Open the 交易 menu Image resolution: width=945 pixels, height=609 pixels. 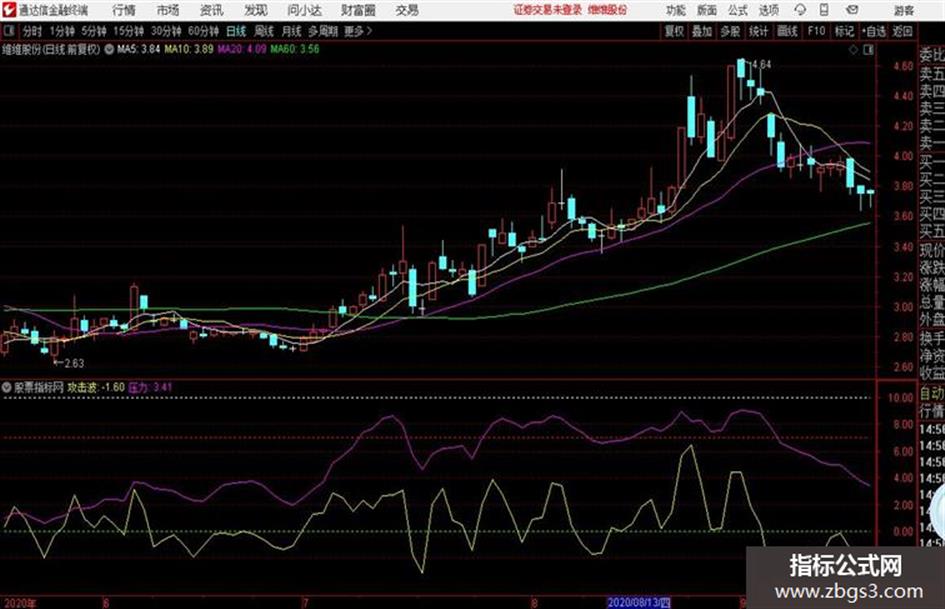[407, 10]
